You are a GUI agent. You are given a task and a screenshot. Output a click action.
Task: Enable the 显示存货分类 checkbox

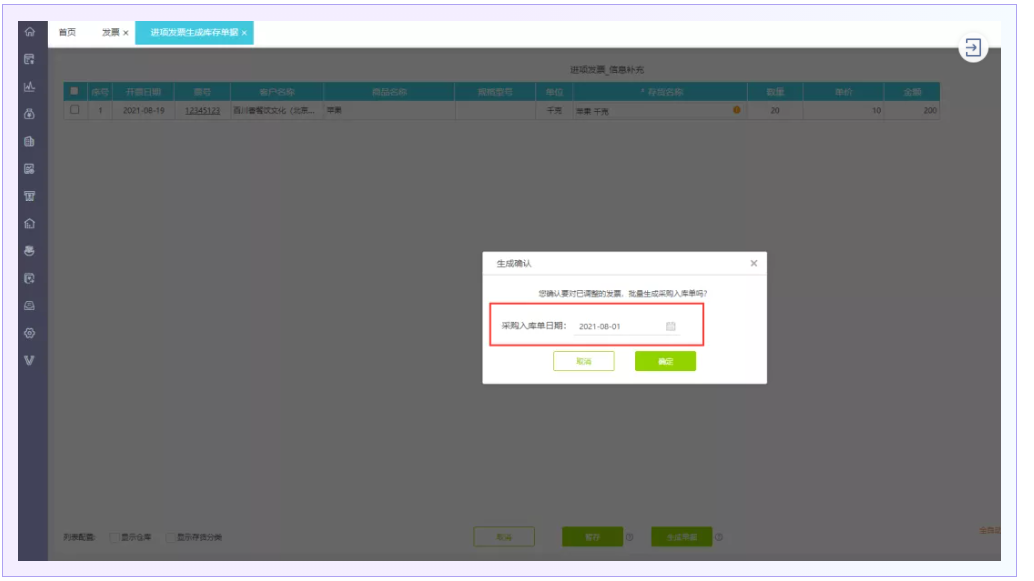pyautogui.click(x=170, y=538)
